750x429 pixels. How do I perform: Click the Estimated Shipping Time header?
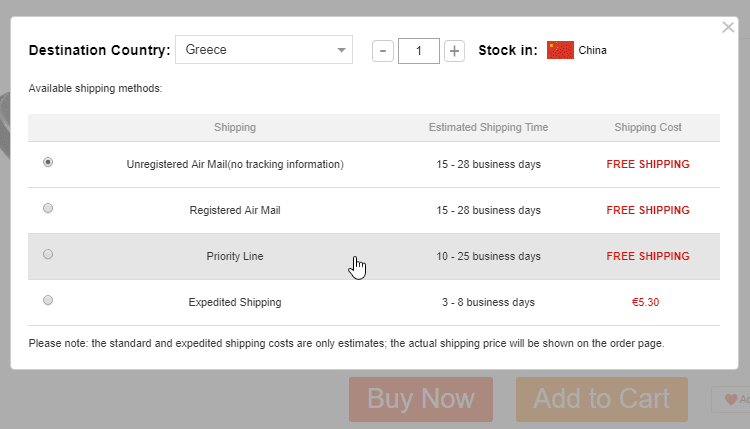pos(488,127)
